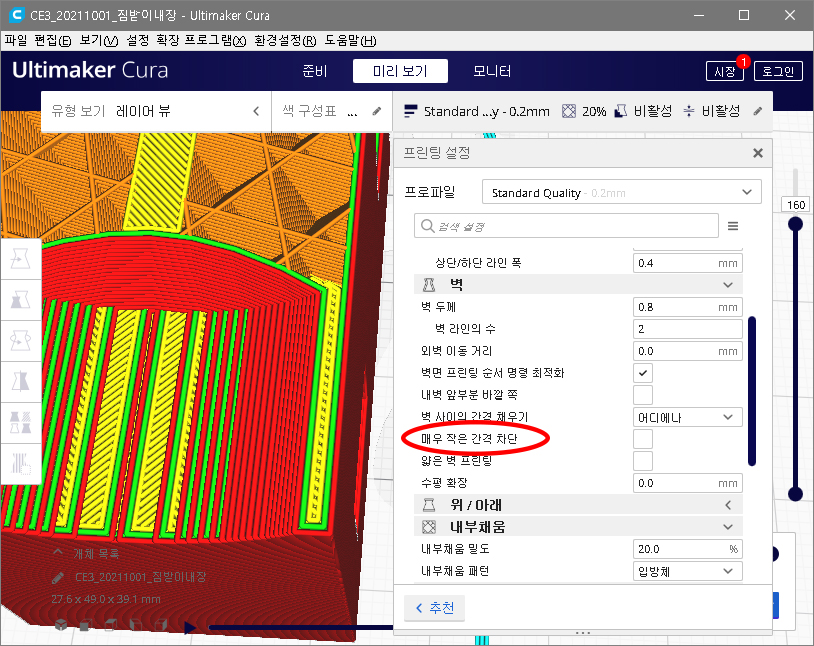Open 벽 사이의 간격 채우기 dropdown
Image resolution: width=814 pixels, height=646 pixels.
687,417
